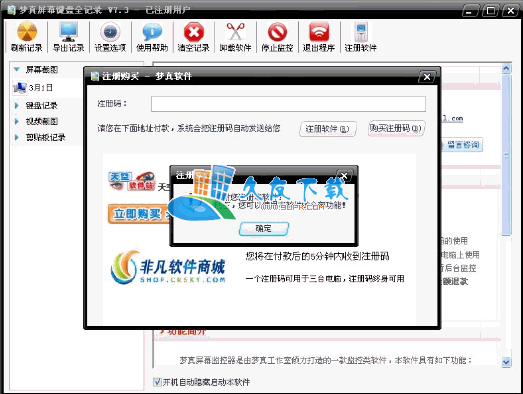Click the vertical scrollbar thumb in main window
523x394 pixels.
point(506,155)
